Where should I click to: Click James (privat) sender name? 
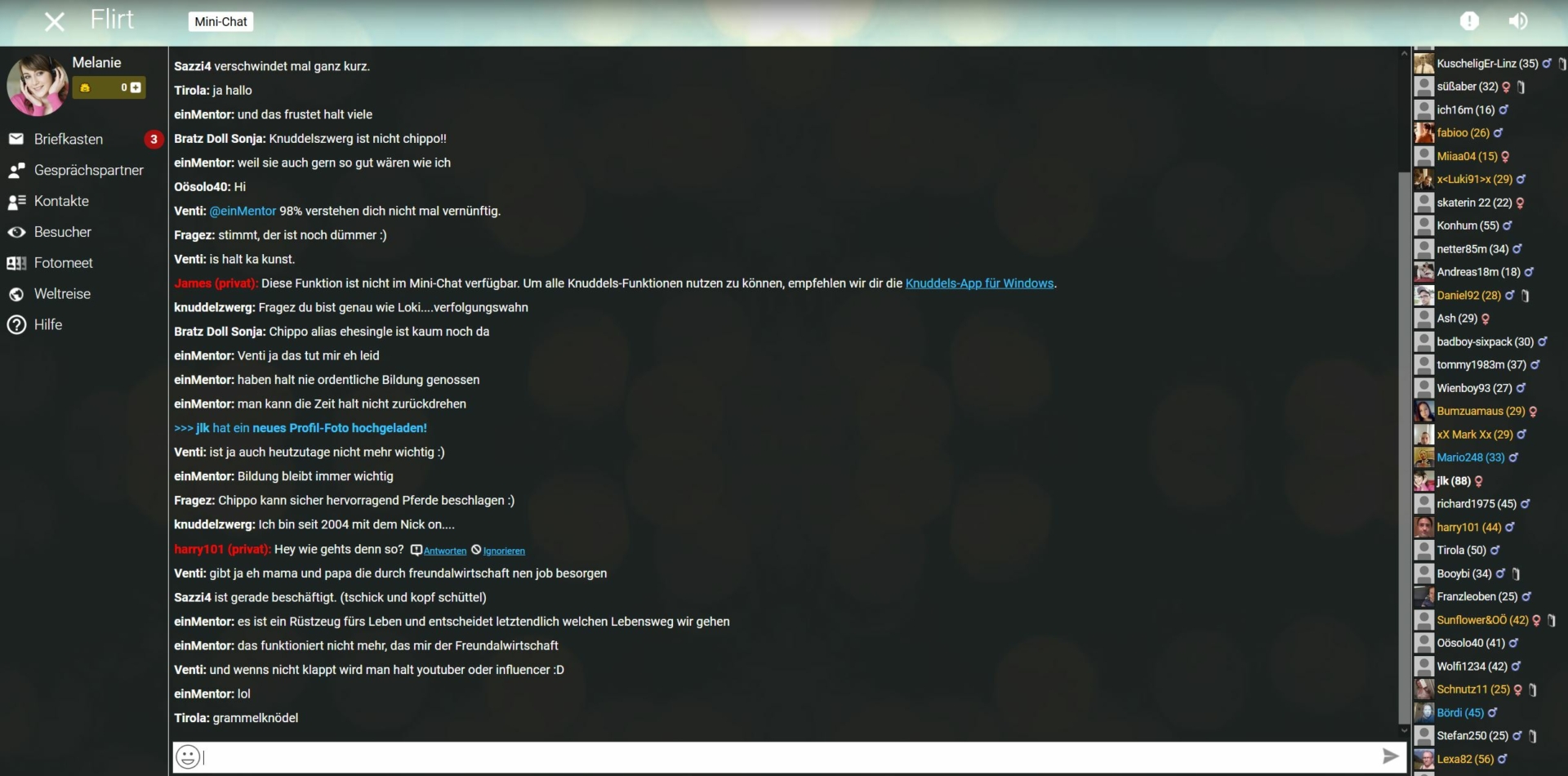pyautogui.click(x=216, y=283)
